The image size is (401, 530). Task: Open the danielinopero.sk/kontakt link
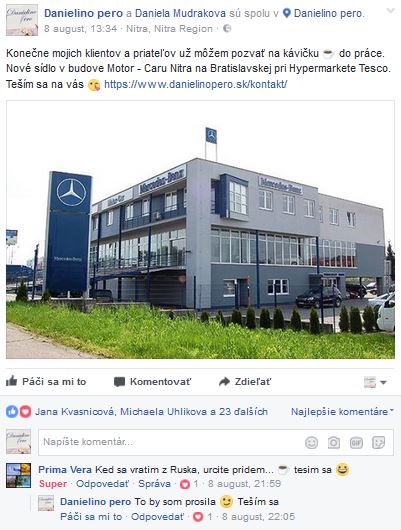point(195,84)
